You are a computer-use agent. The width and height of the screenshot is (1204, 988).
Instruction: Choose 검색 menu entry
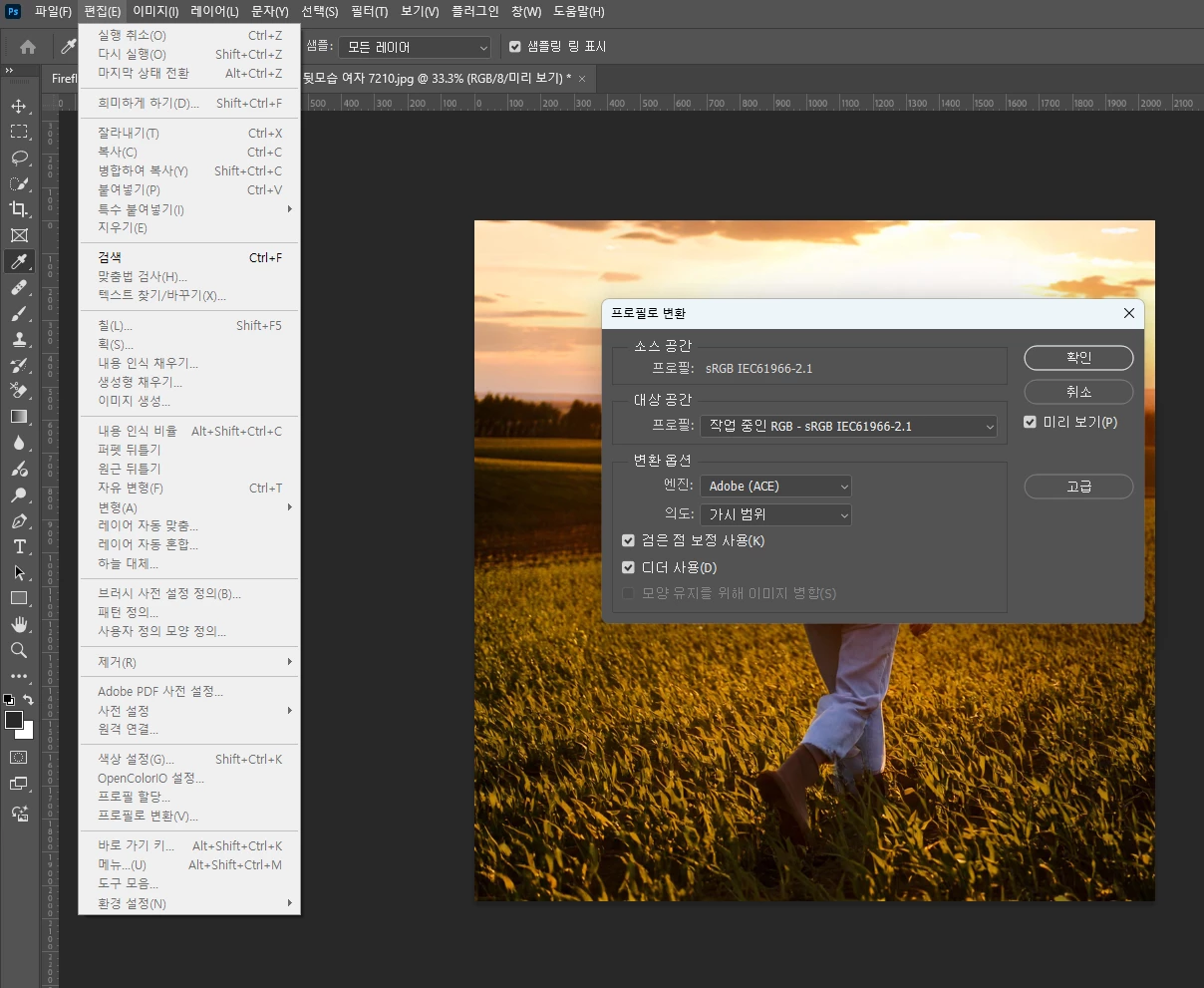(189, 257)
